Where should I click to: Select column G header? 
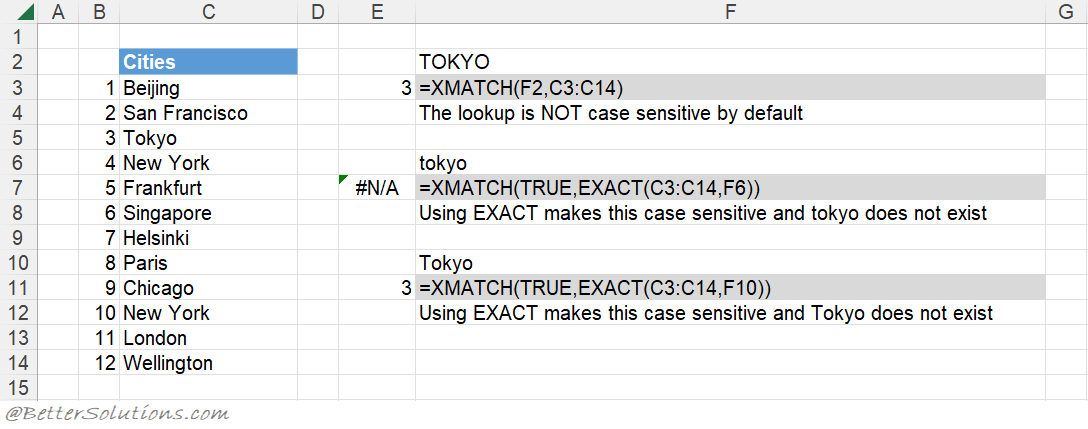(1066, 13)
